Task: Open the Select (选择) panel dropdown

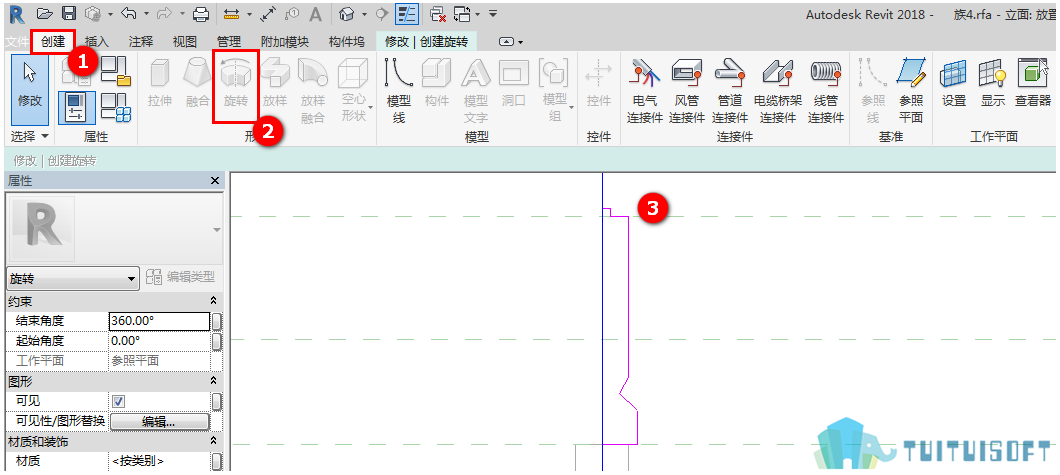Action: pyautogui.click(x=30, y=136)
